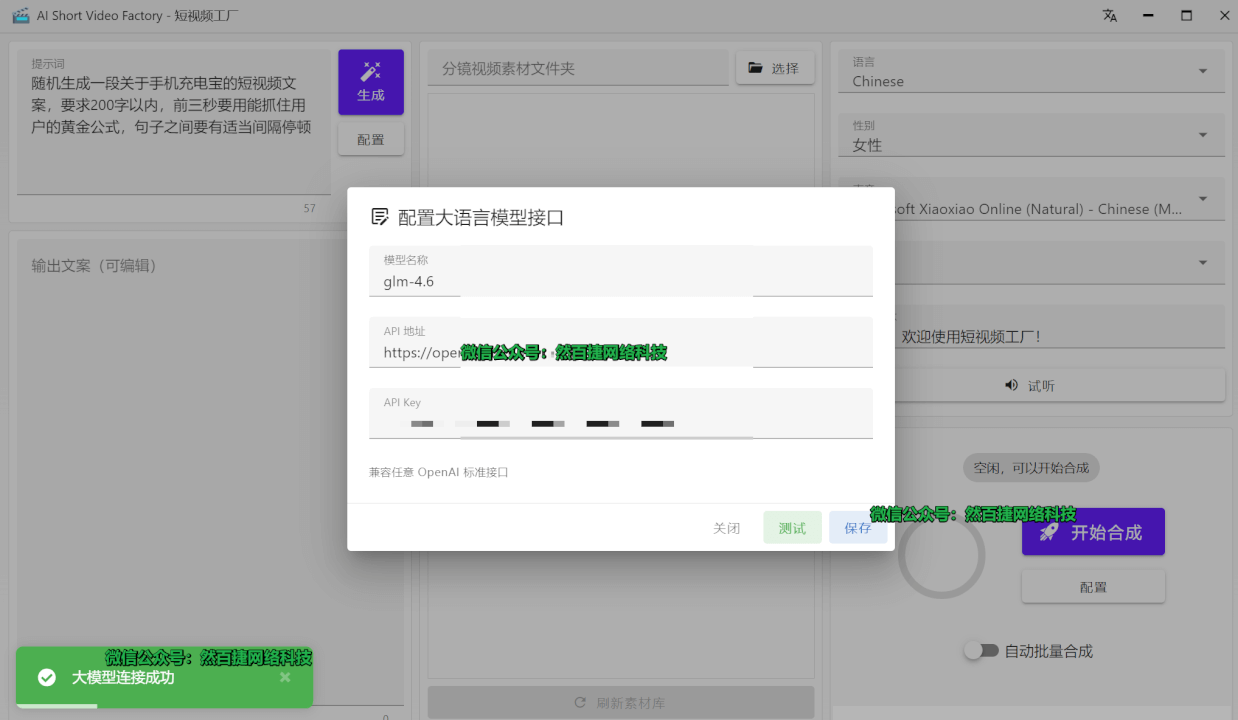The width and height of the screenshot is (1238, 720).
Task: Click the speaker icon on 试听 button
Action: (1010, 385)
